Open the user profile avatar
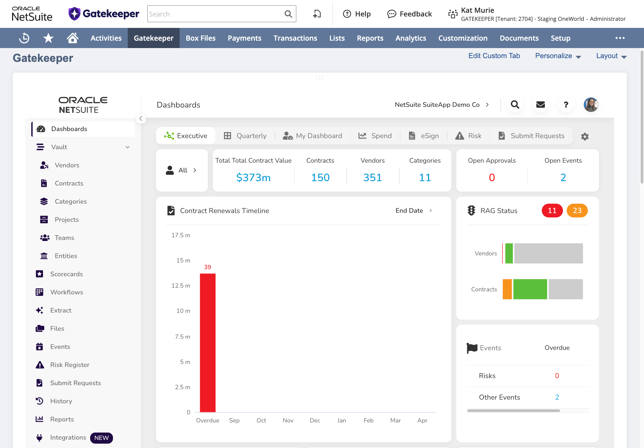This screenshot has width=644, height=448. [x=591, y=105]
